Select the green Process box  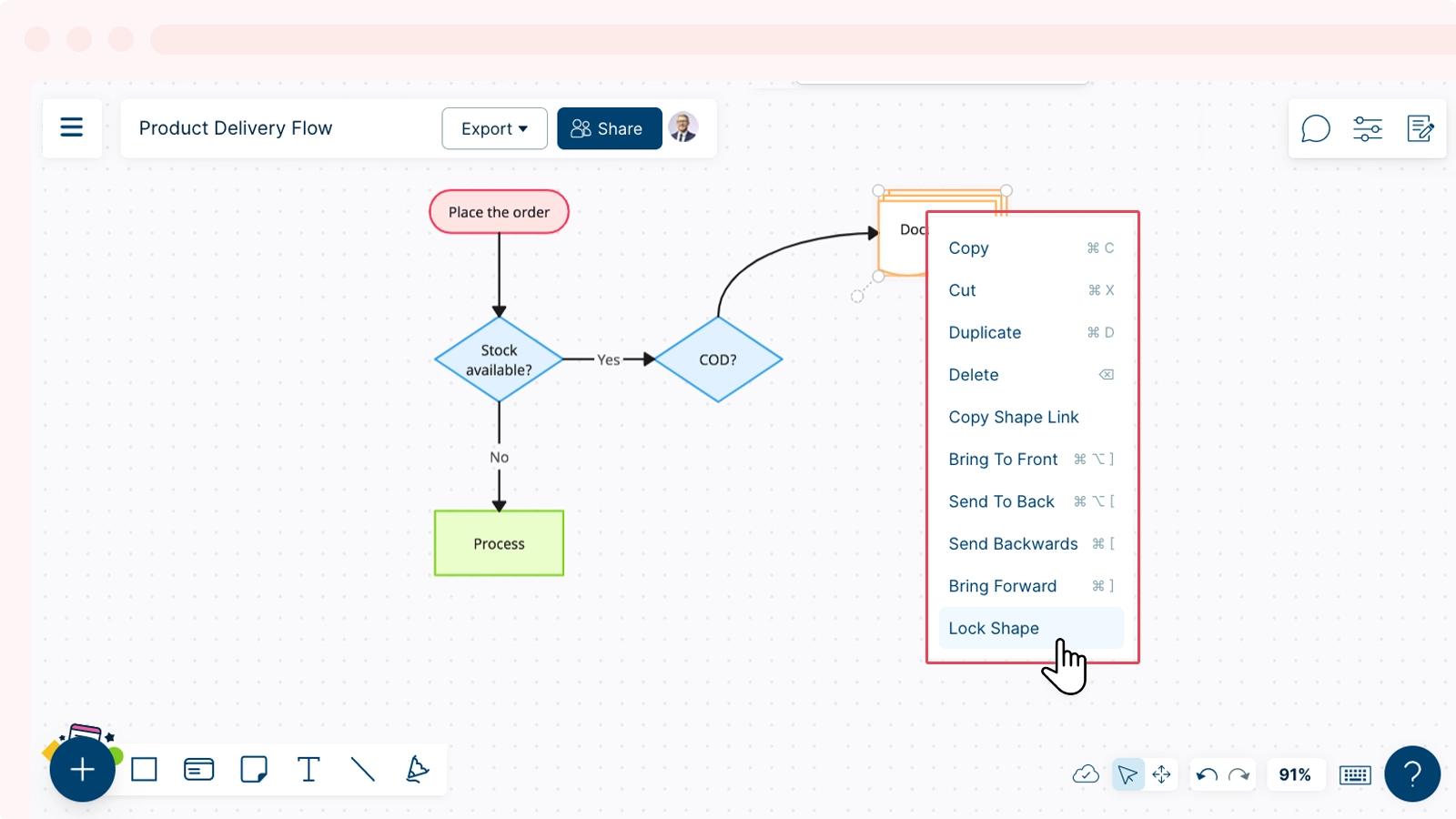pos(499,543)
